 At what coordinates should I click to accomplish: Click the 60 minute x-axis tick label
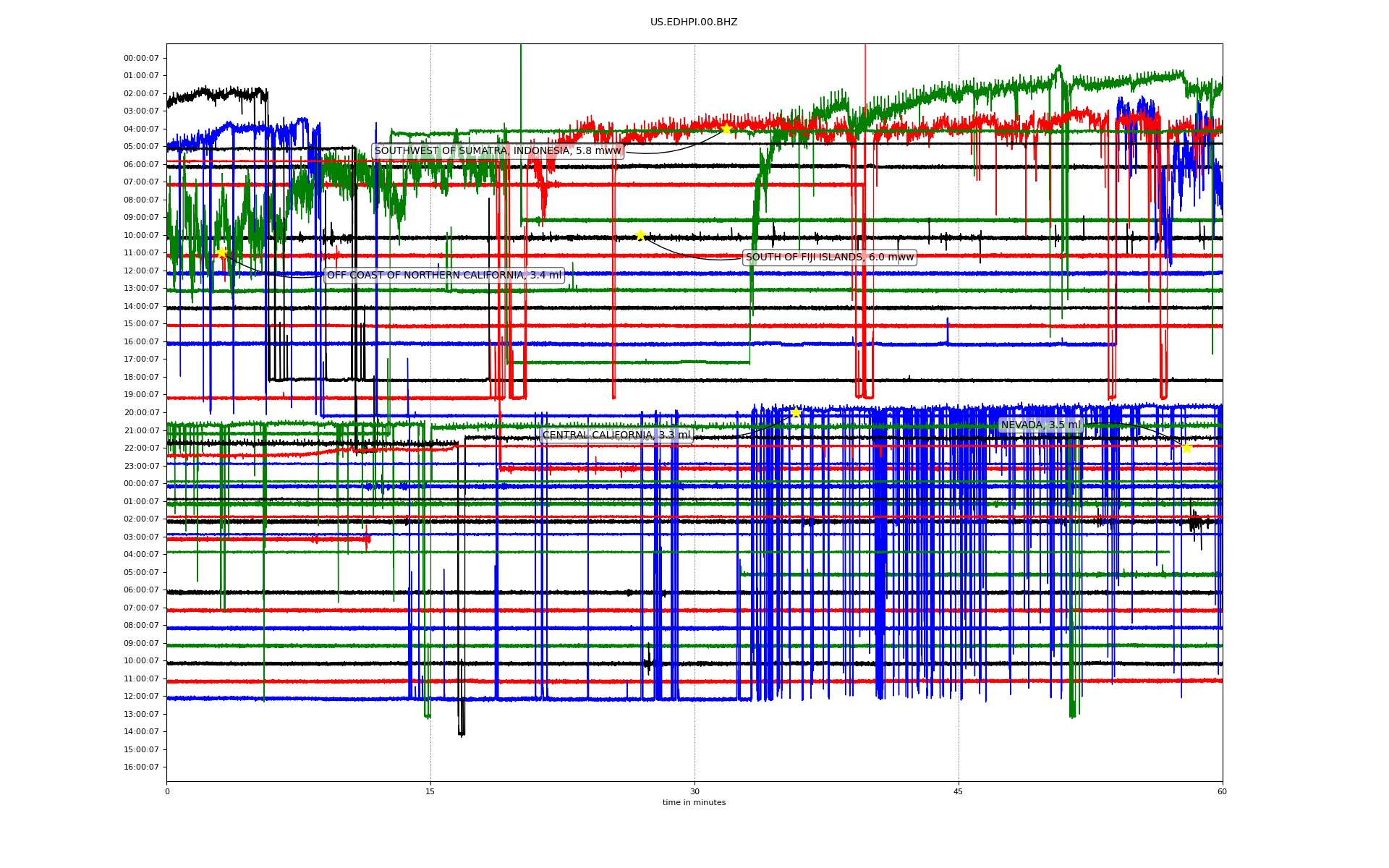pyautogui.click(x=1222, y=791)
